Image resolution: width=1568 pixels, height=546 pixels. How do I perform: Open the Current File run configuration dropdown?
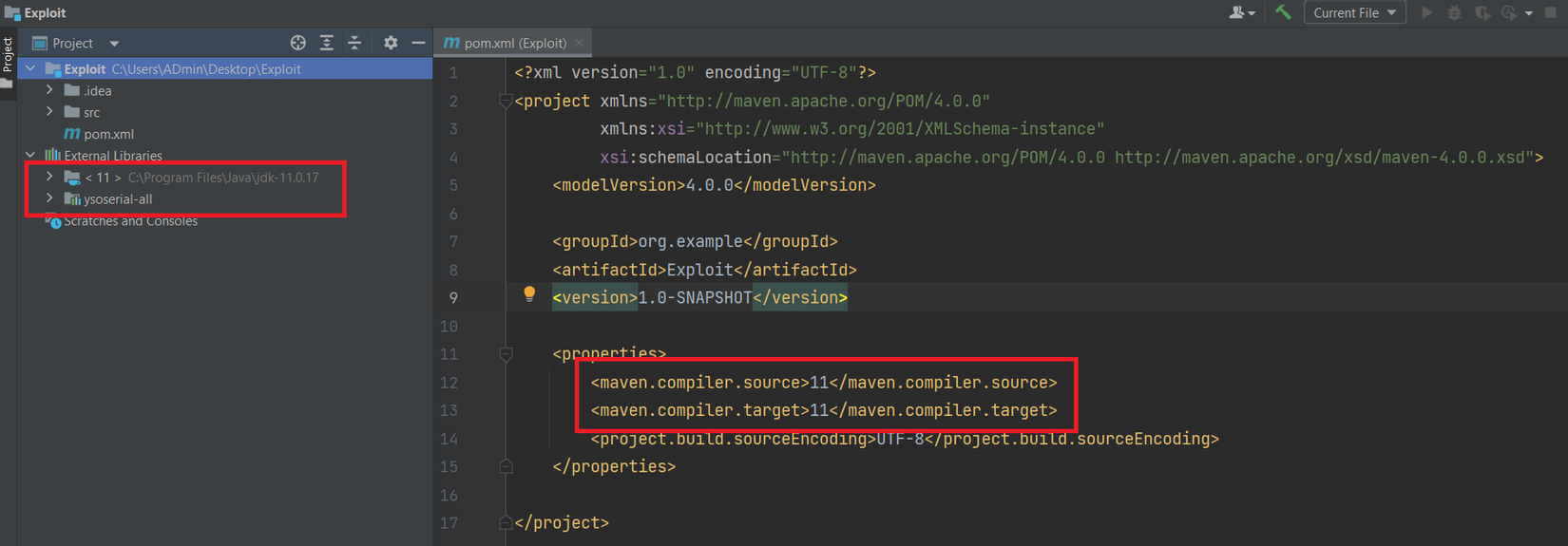click(1354, 12)
